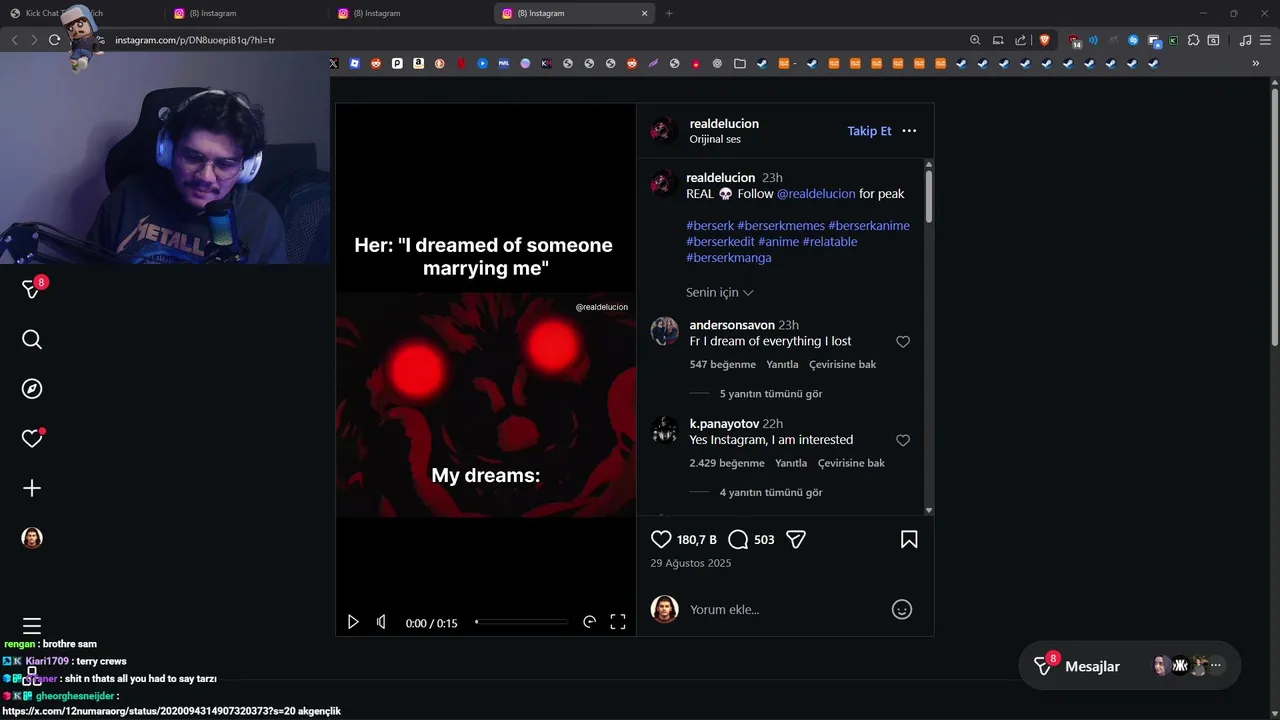Open a new browser tab with plus
This screenshot has width=1280, height=720.
(x=669, y=13)
